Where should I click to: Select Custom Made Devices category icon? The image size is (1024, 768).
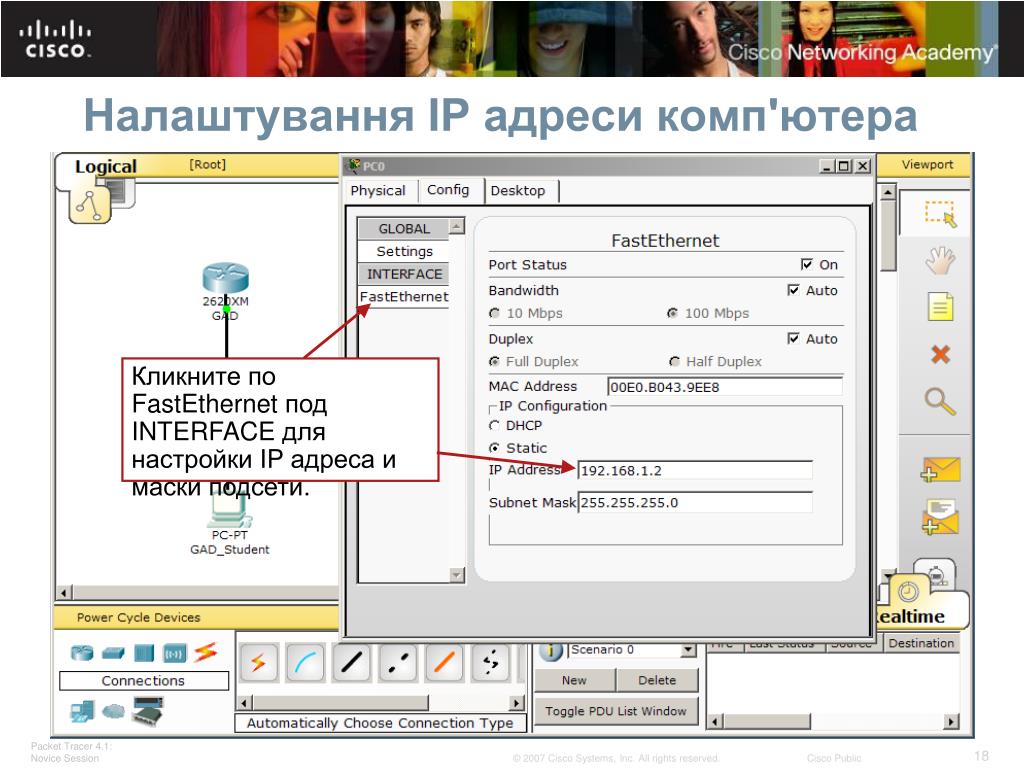coord(148,711)
